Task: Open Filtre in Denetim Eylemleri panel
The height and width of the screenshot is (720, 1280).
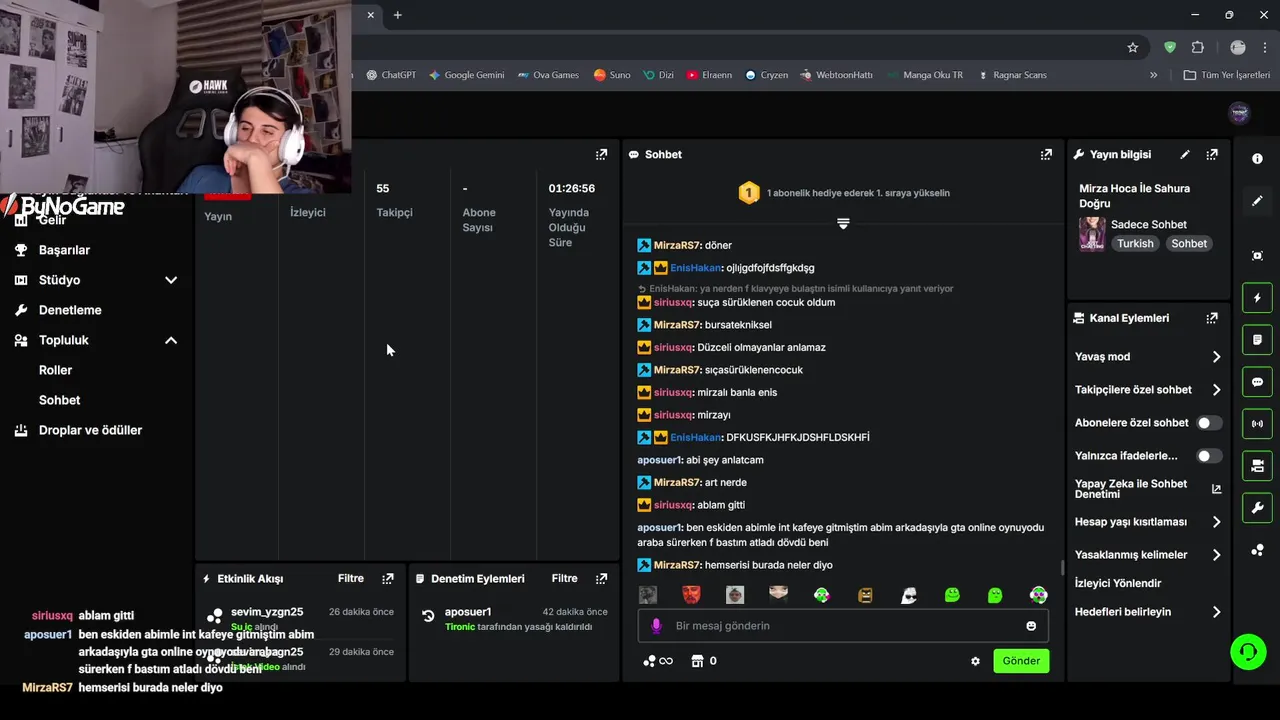Action: click(x=565, y=578)
